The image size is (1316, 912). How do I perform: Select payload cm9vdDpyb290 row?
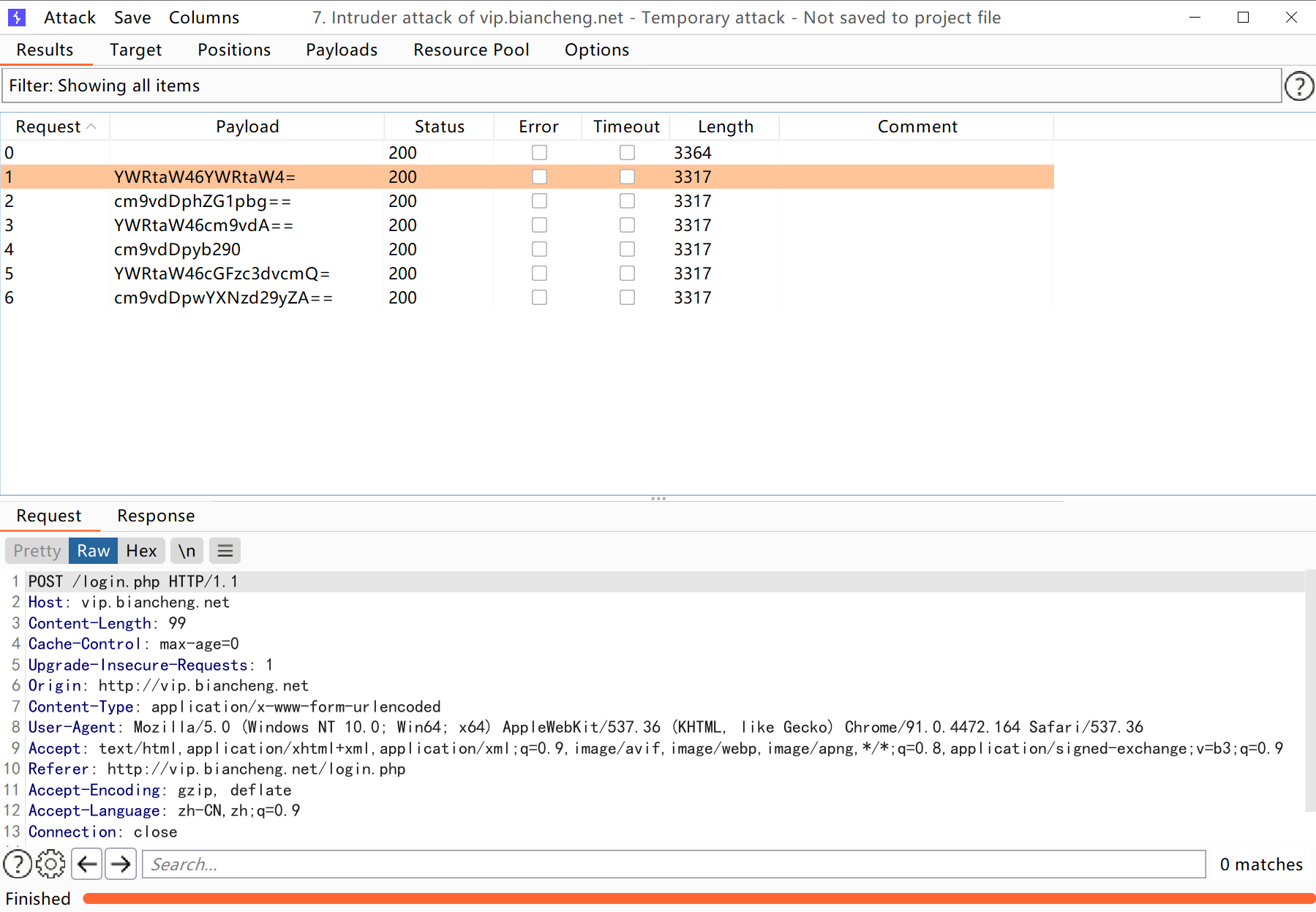coord(527,249)
